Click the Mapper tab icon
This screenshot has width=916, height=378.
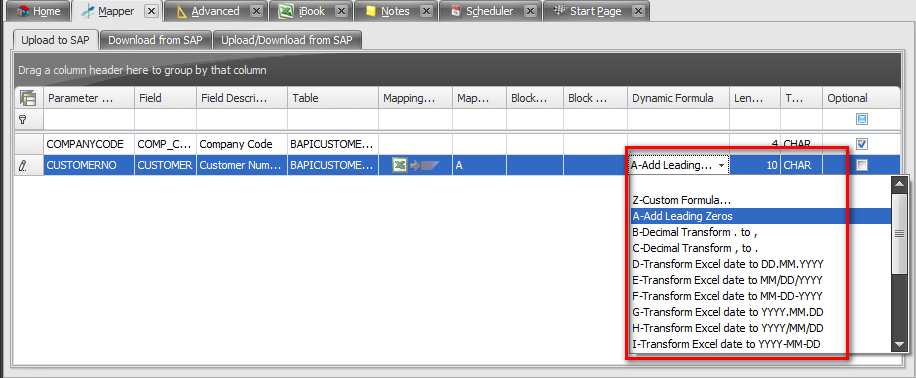(88, 11)
